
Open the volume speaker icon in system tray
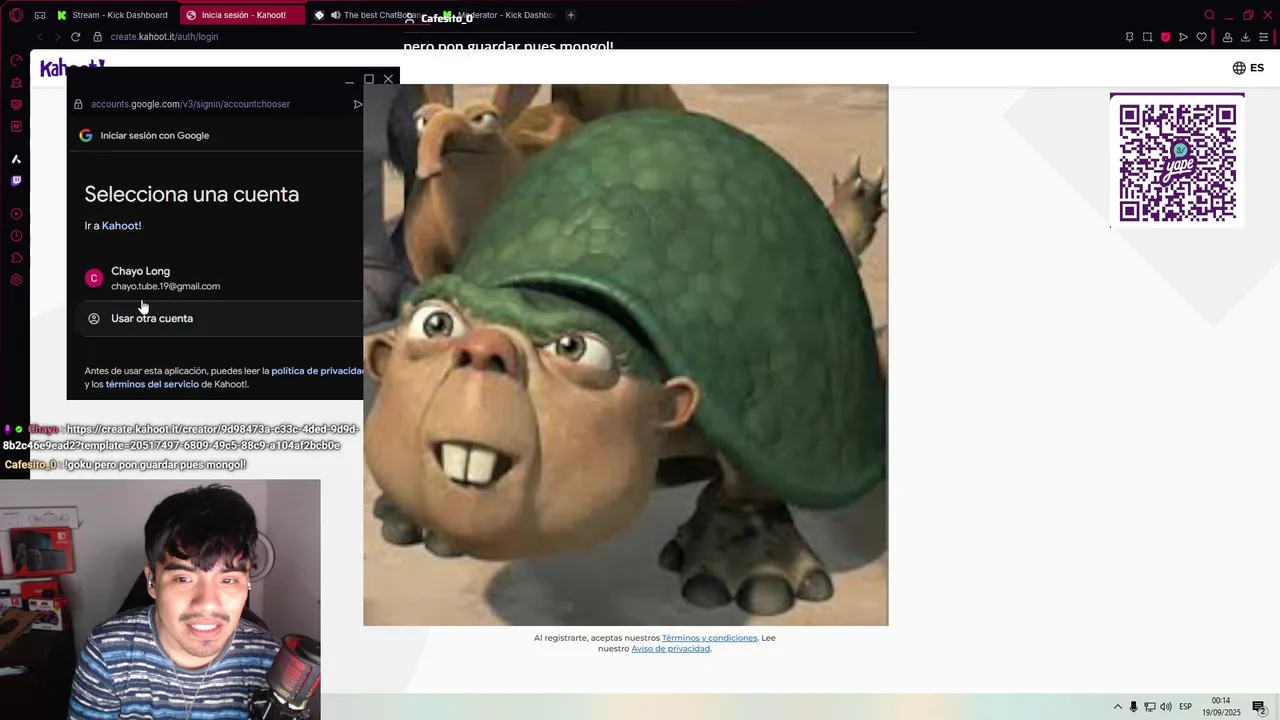pyautogui.click(x=1166, y=707)
